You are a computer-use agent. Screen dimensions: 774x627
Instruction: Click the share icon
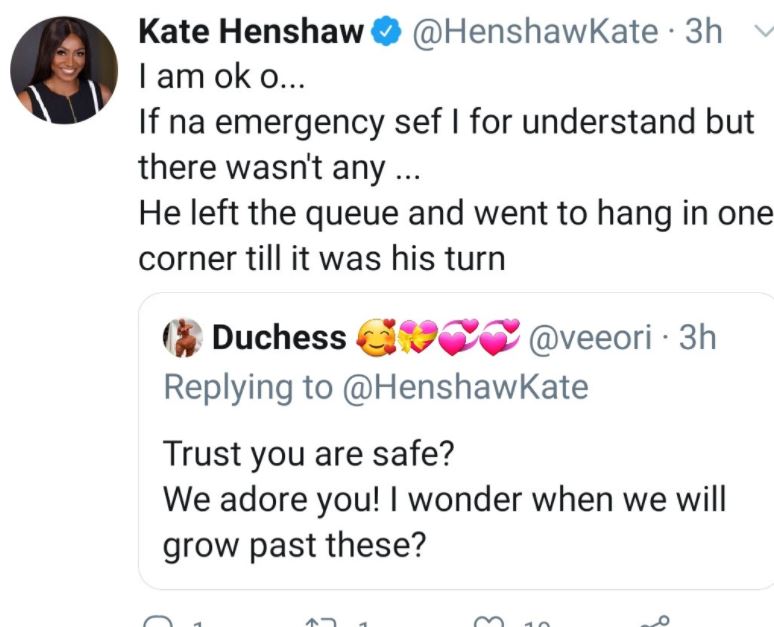656,620
